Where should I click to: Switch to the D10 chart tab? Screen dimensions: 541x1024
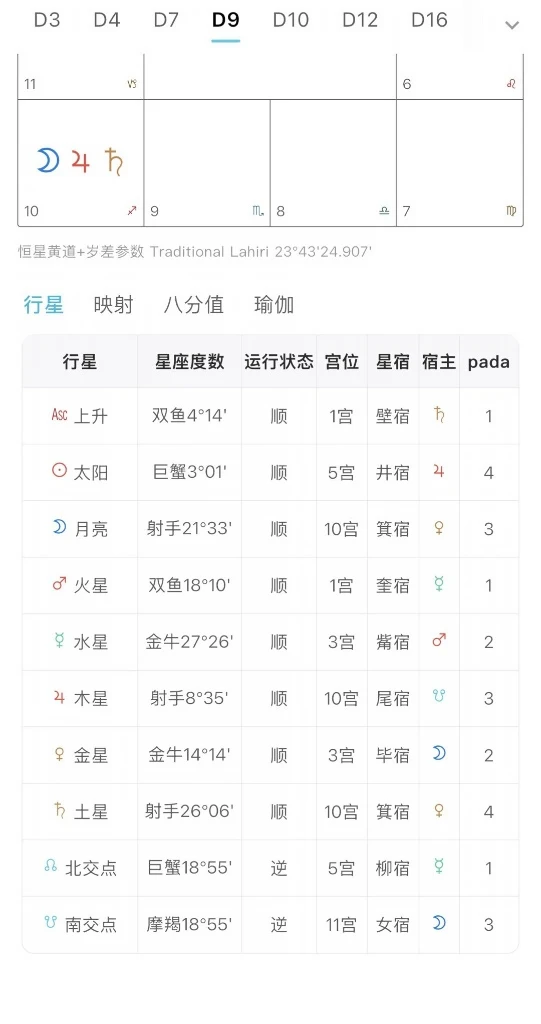[x=291, y=20]
